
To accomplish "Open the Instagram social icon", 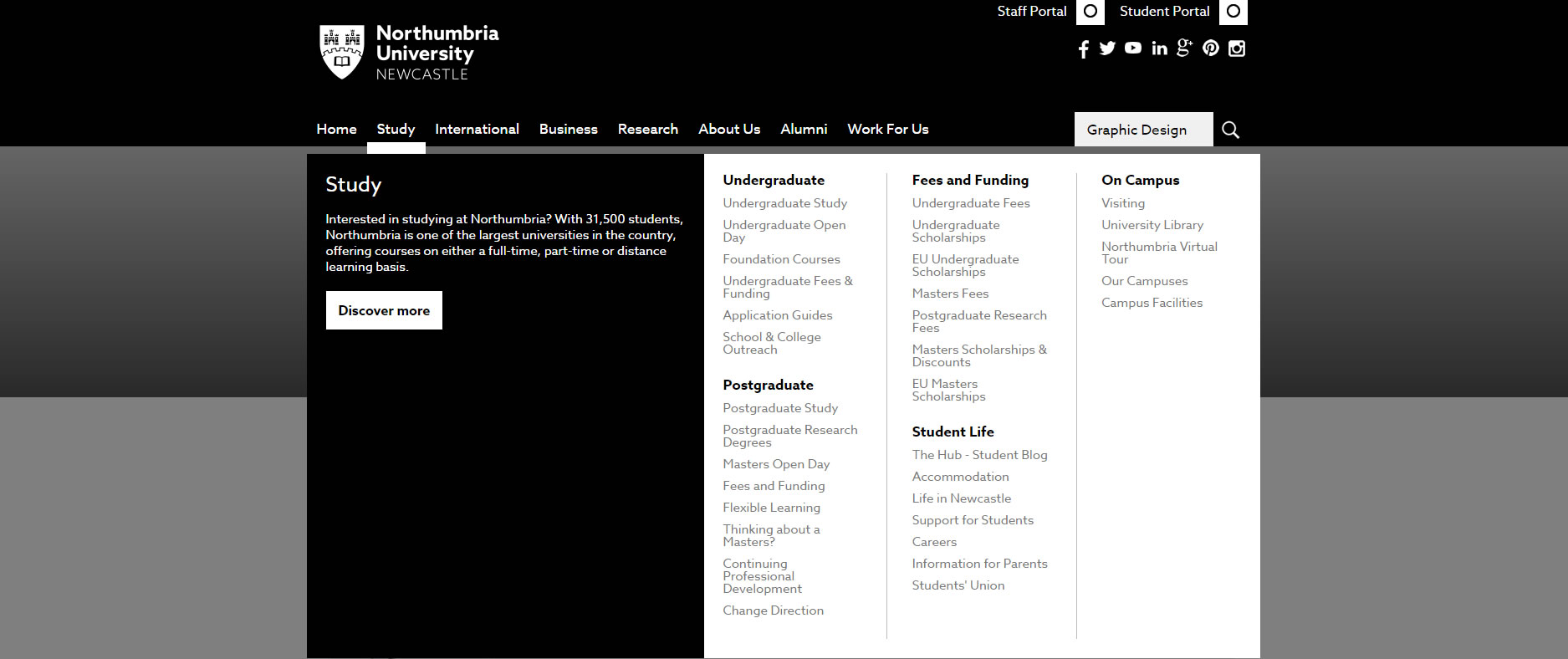I will click(1237, 49).
